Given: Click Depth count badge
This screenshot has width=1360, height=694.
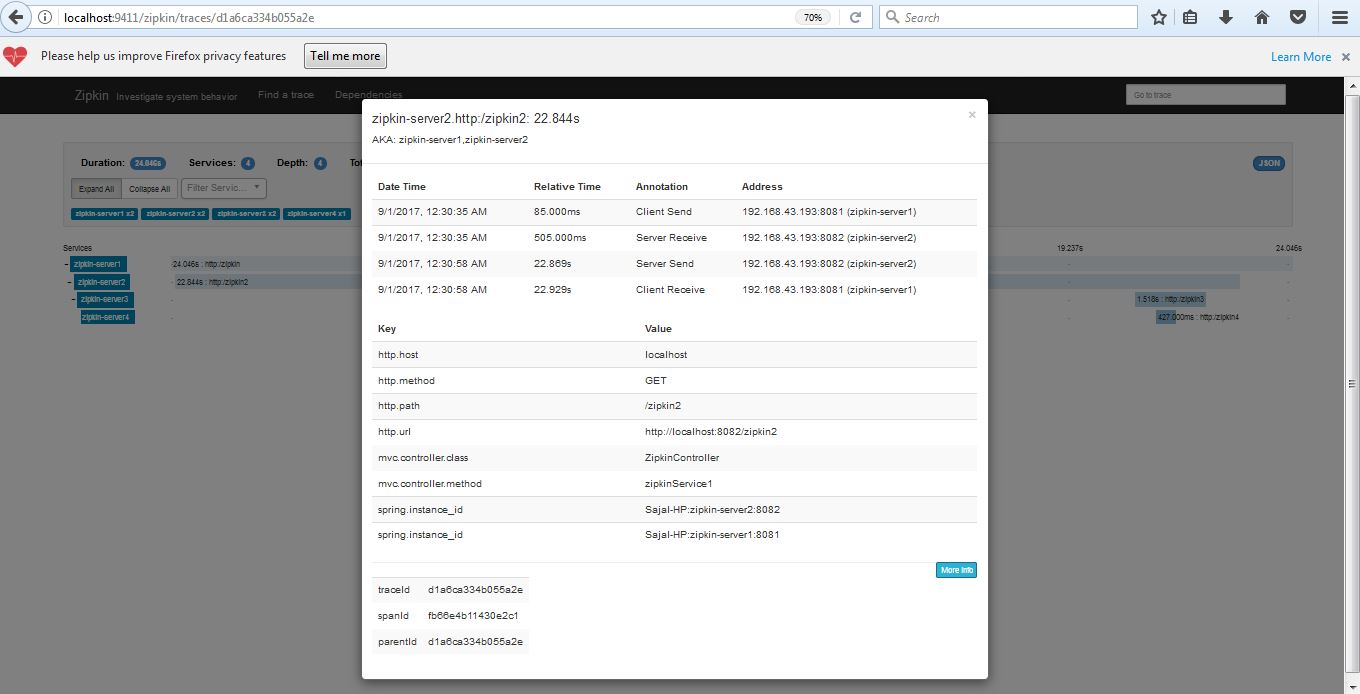Looking at the screenshot, I should (320, 163).
